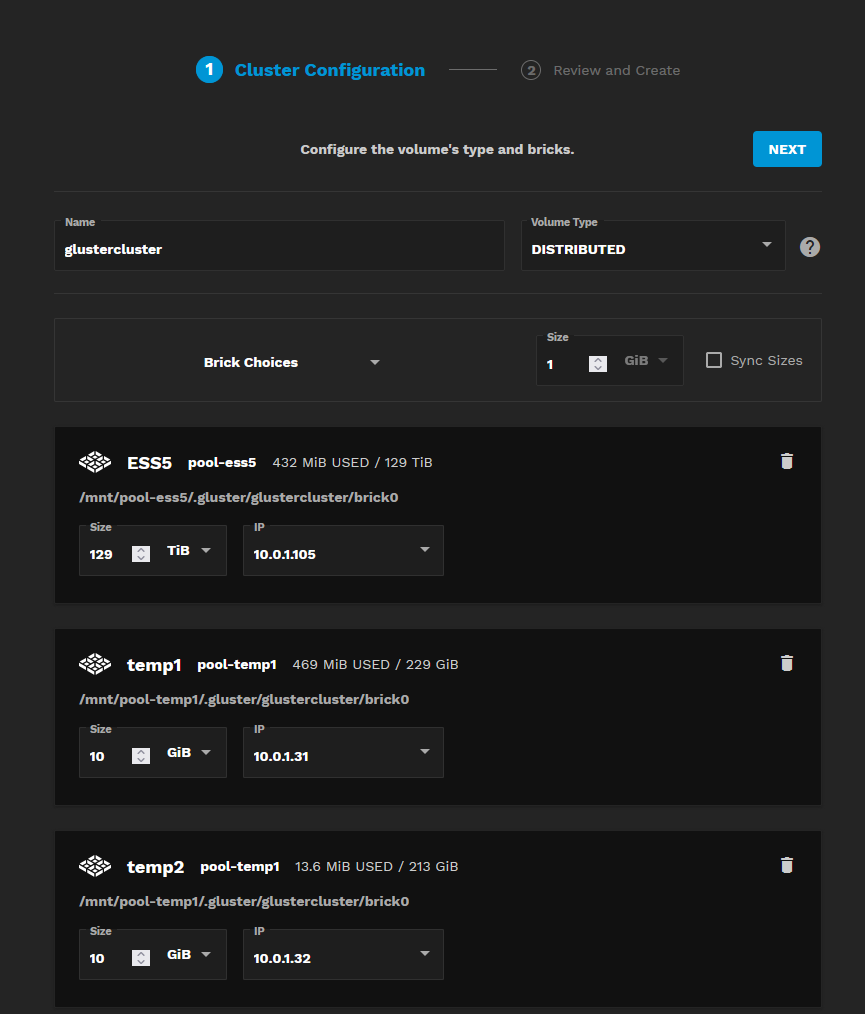865x1014 pixels.
Task: Open the 10.0.1.105 IP dropdown
Action: 343,550
